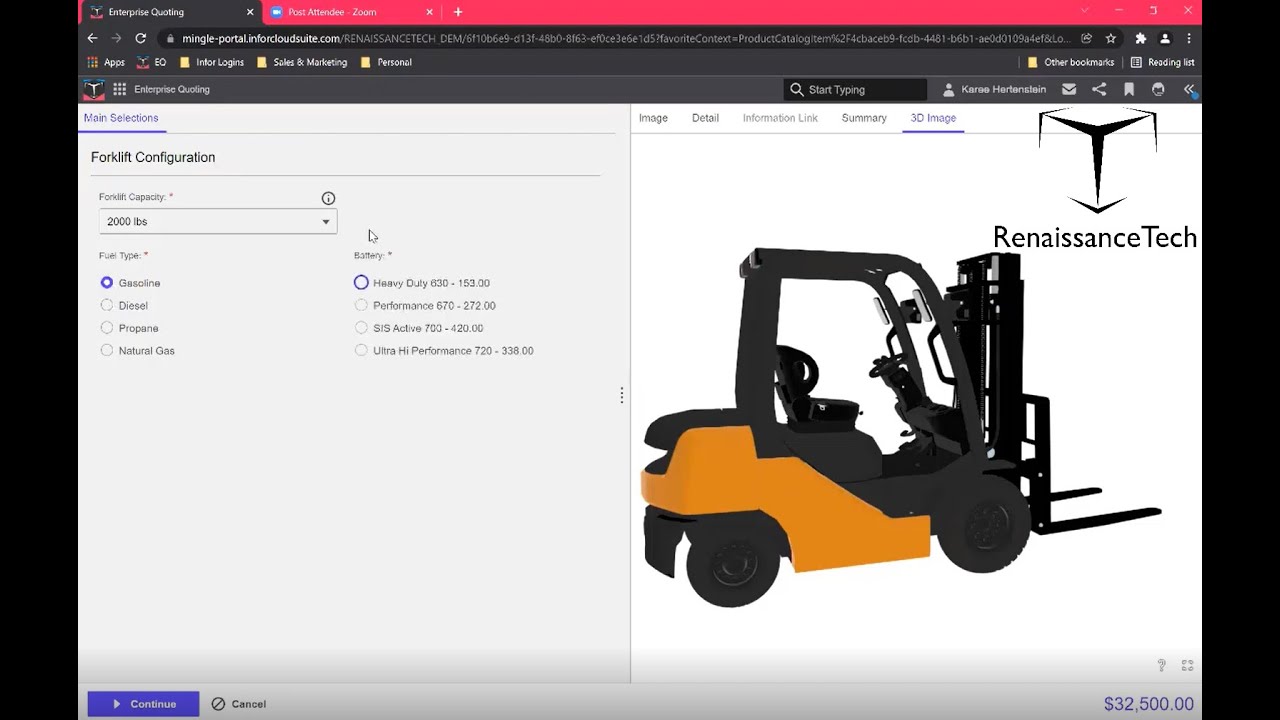Open EQ bookmark link
Screen dimensions: 1280x720
(x=152, y=62)
